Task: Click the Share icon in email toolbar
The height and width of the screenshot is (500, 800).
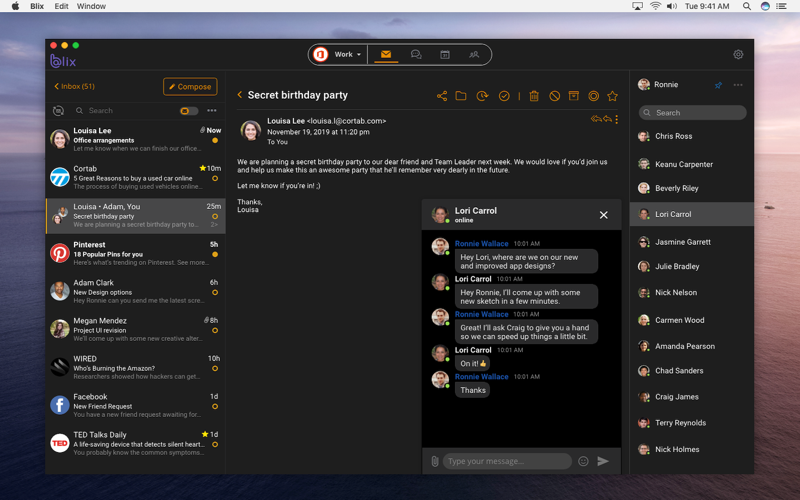Action: point(442,95)
